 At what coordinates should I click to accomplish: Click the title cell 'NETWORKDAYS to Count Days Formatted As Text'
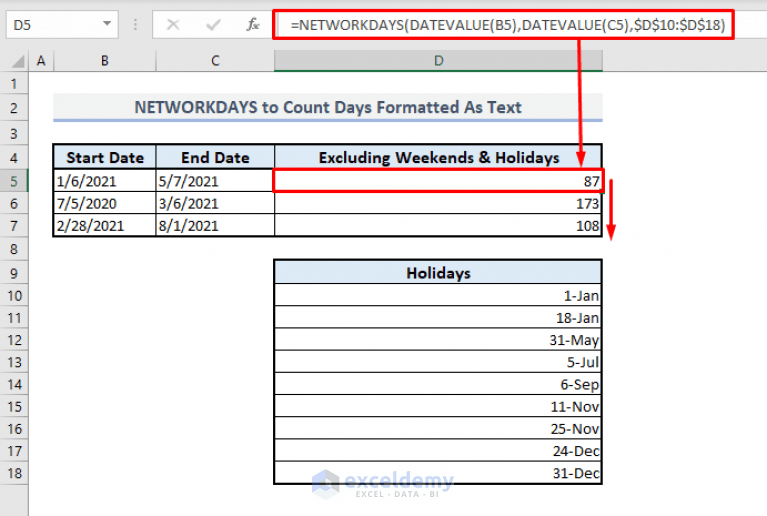click(328, 108)
